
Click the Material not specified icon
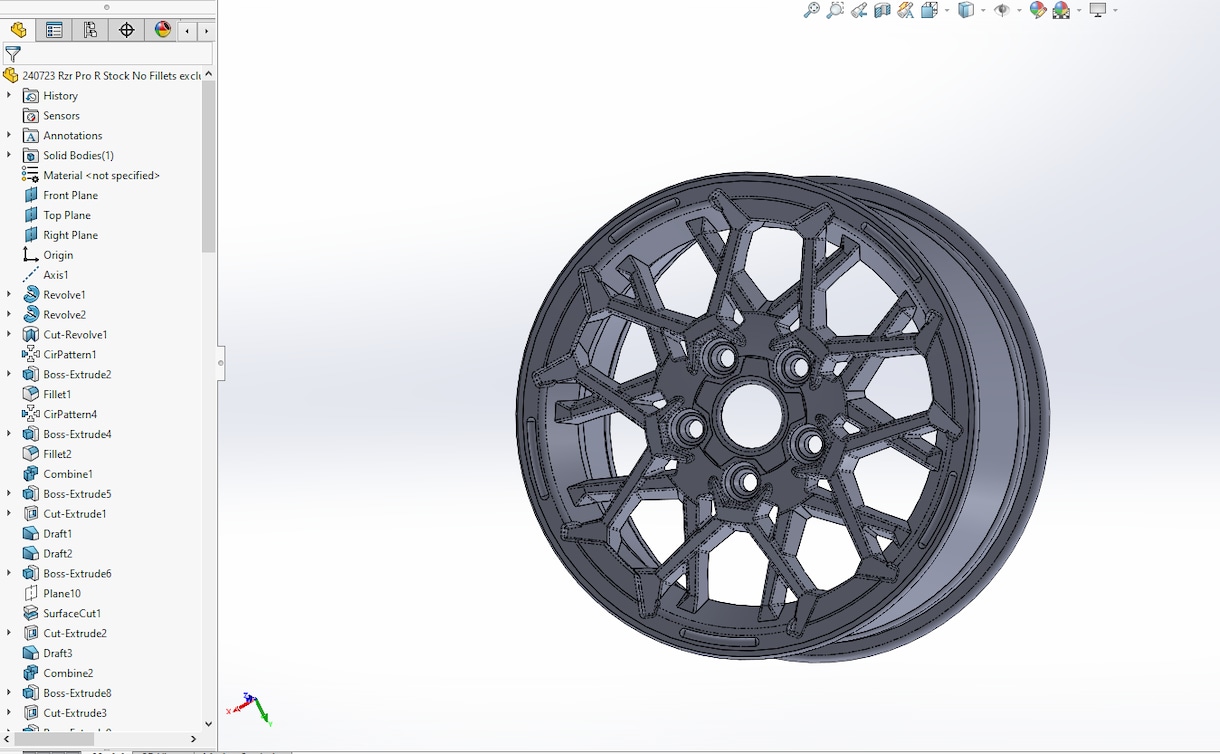pos(31,175)
